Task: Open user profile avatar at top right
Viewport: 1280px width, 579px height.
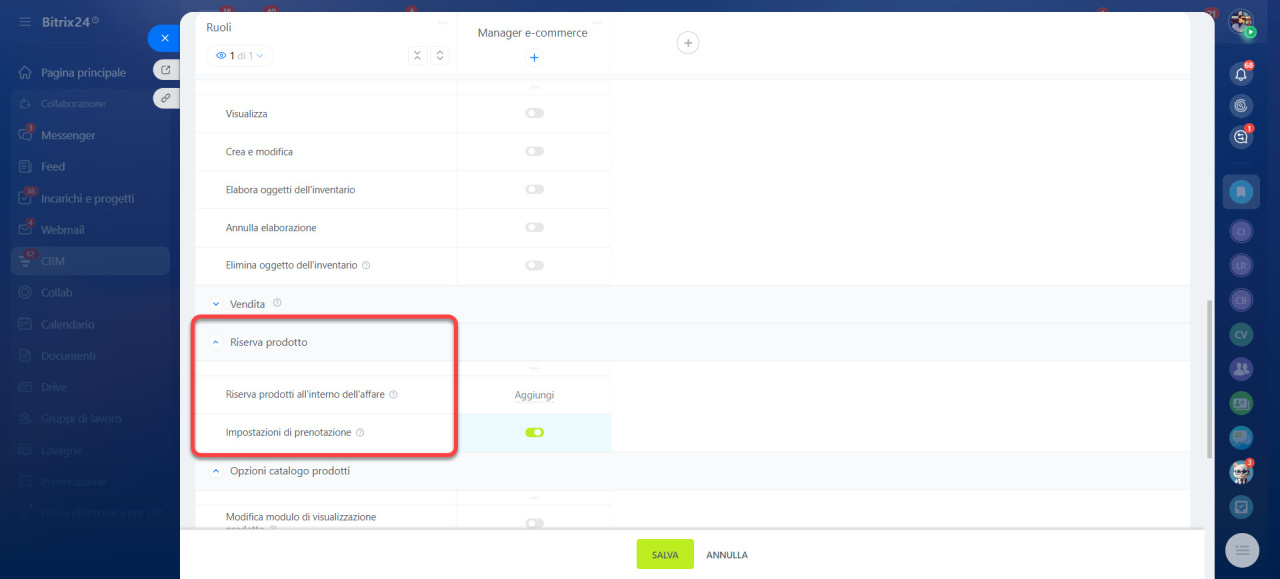Action: 1241,21
